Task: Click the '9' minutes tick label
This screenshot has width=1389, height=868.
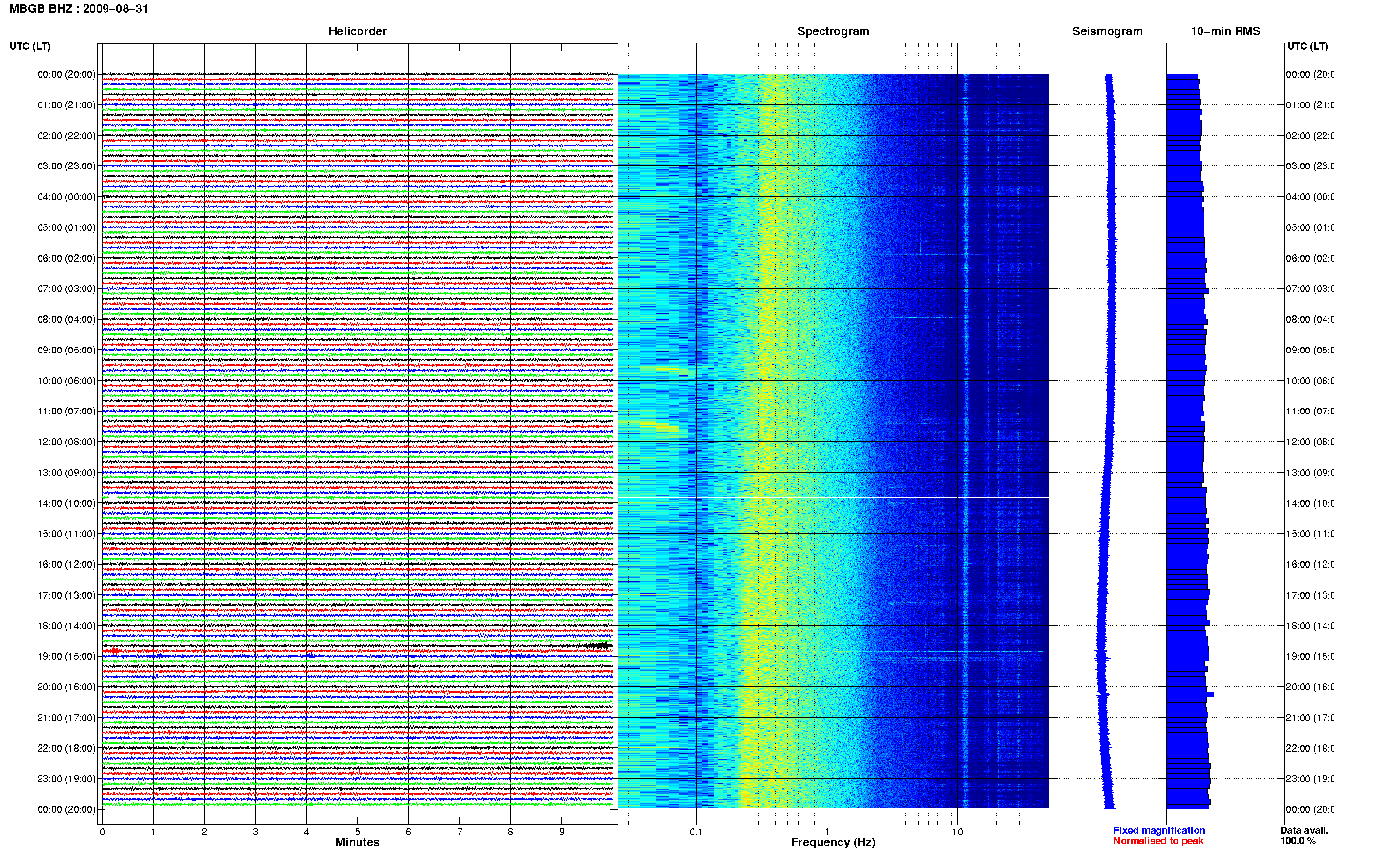Action: click(562, 832)
